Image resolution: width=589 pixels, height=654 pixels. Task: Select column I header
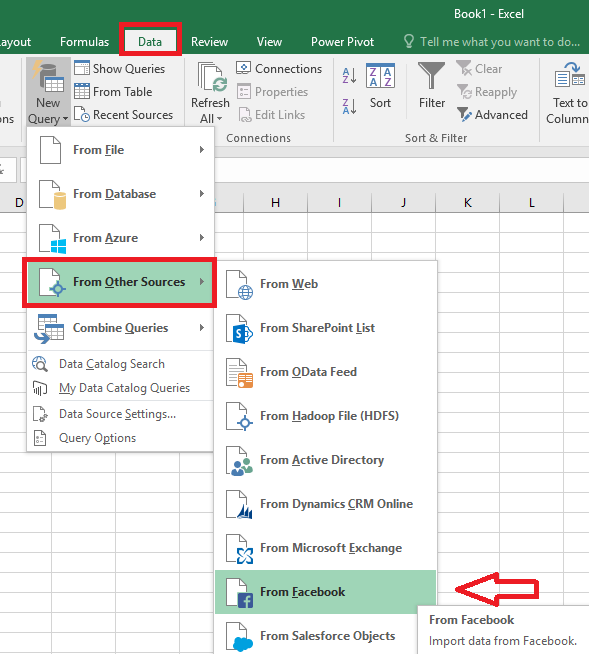point(340,203)
